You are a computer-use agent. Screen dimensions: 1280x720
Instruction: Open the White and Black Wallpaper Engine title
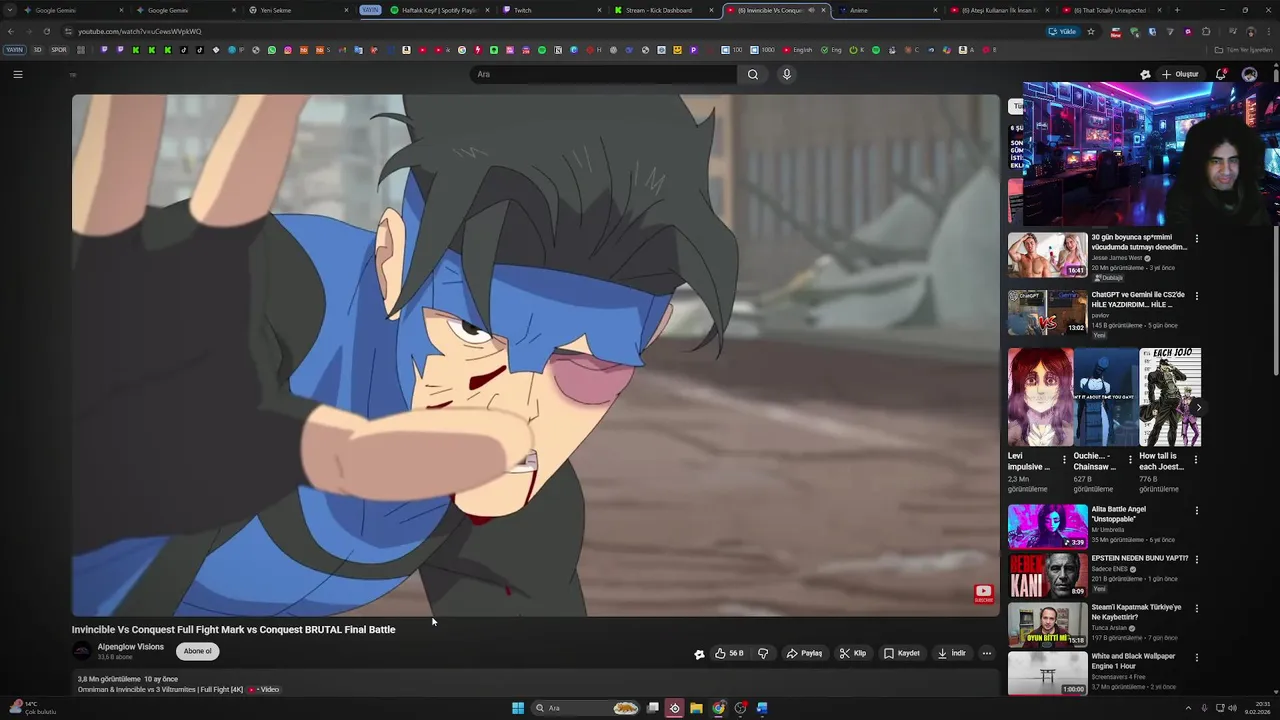tap(1133, 661)
